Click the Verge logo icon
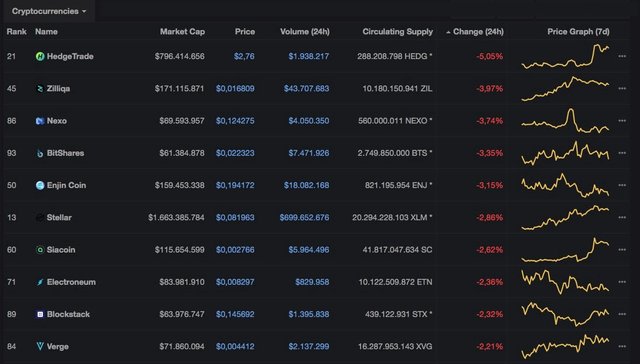This screenshot has width=640, height=364. (40, 346)
